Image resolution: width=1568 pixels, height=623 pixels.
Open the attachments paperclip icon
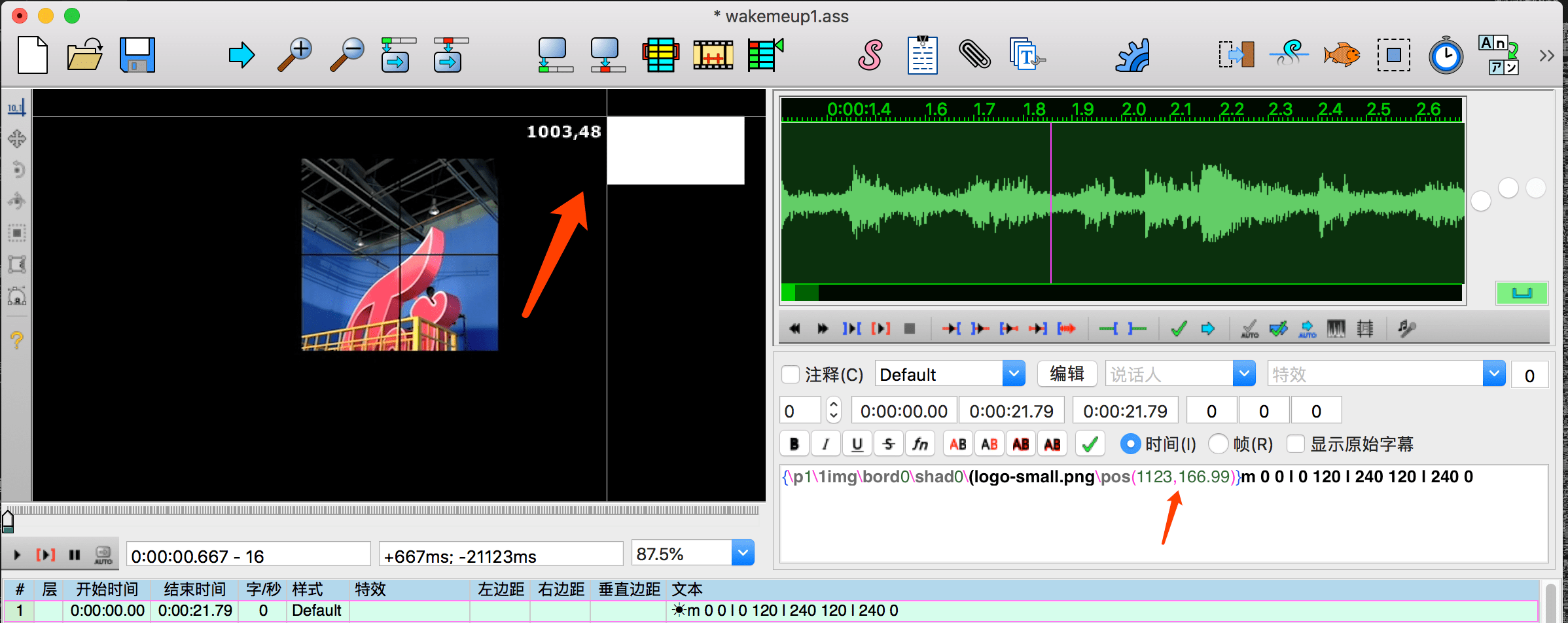pyautogui.click(x=975, y=55)
